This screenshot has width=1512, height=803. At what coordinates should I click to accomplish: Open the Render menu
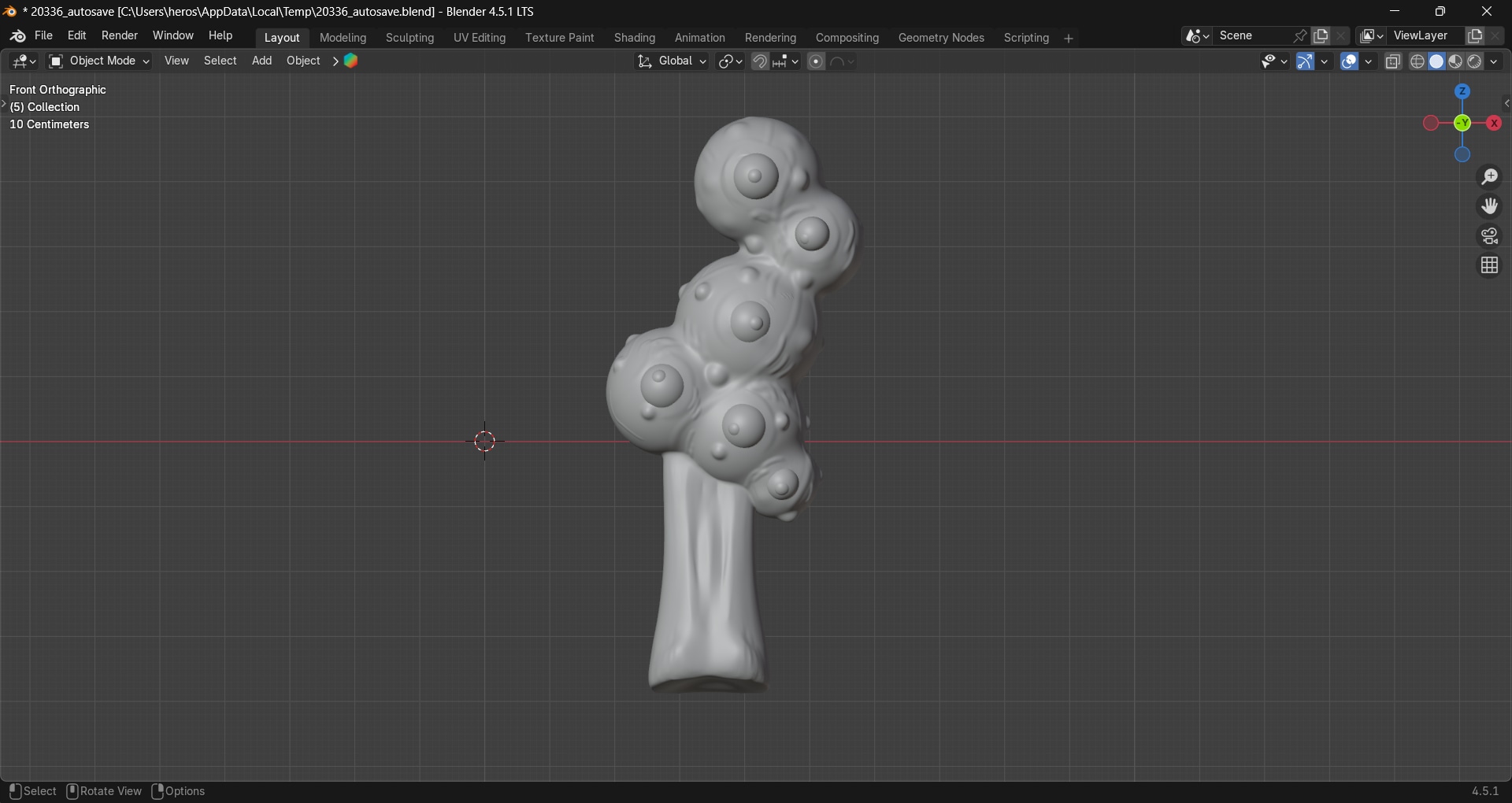coord(120,36)
